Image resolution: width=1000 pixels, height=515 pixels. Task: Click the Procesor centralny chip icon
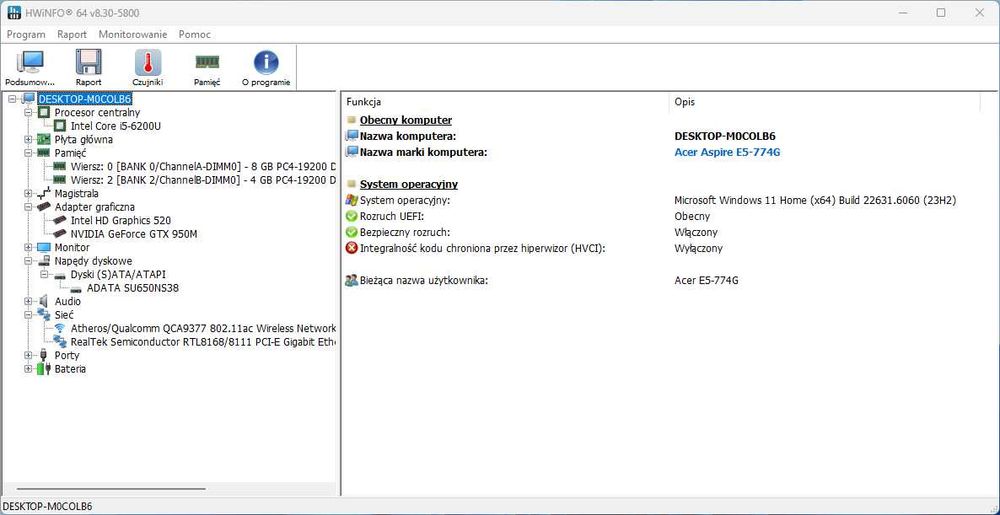coord(43,112)
